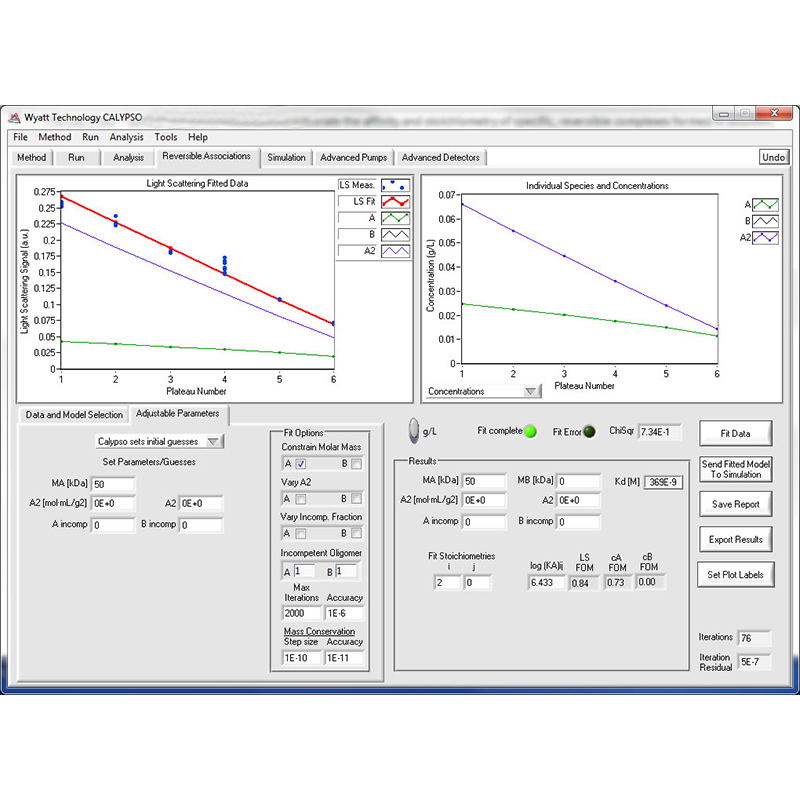Viewport: 800px width, 800px height.
Task: Select the Adjustable Parameters tab
Action: [x=178, y=414]
